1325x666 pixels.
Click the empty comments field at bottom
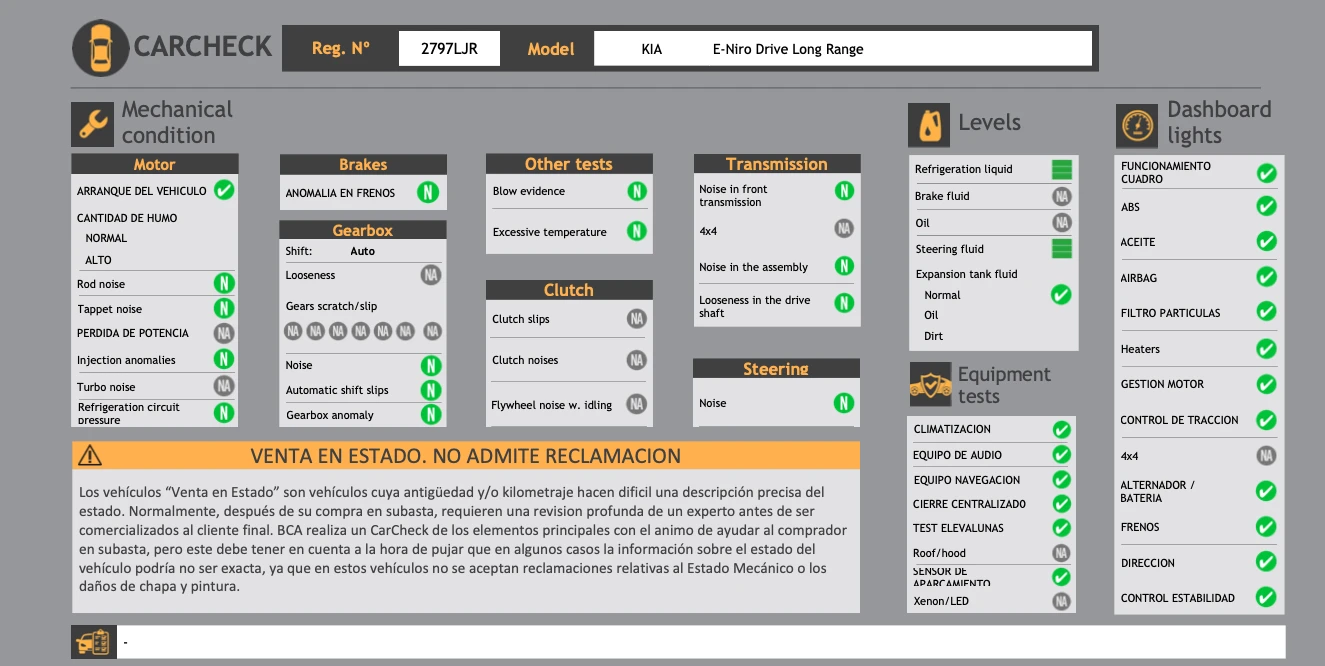pos(700,642)
